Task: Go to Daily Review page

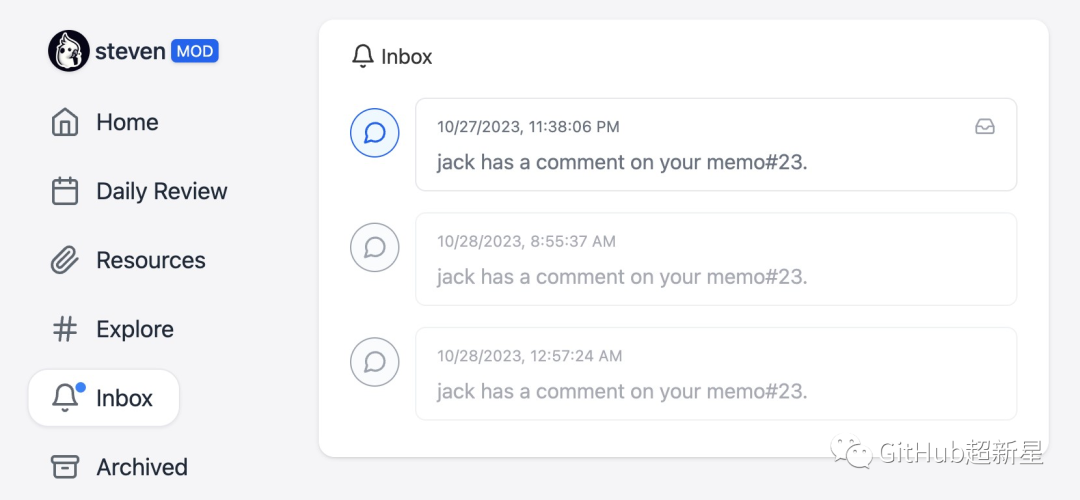Action: tap(161, 191)
